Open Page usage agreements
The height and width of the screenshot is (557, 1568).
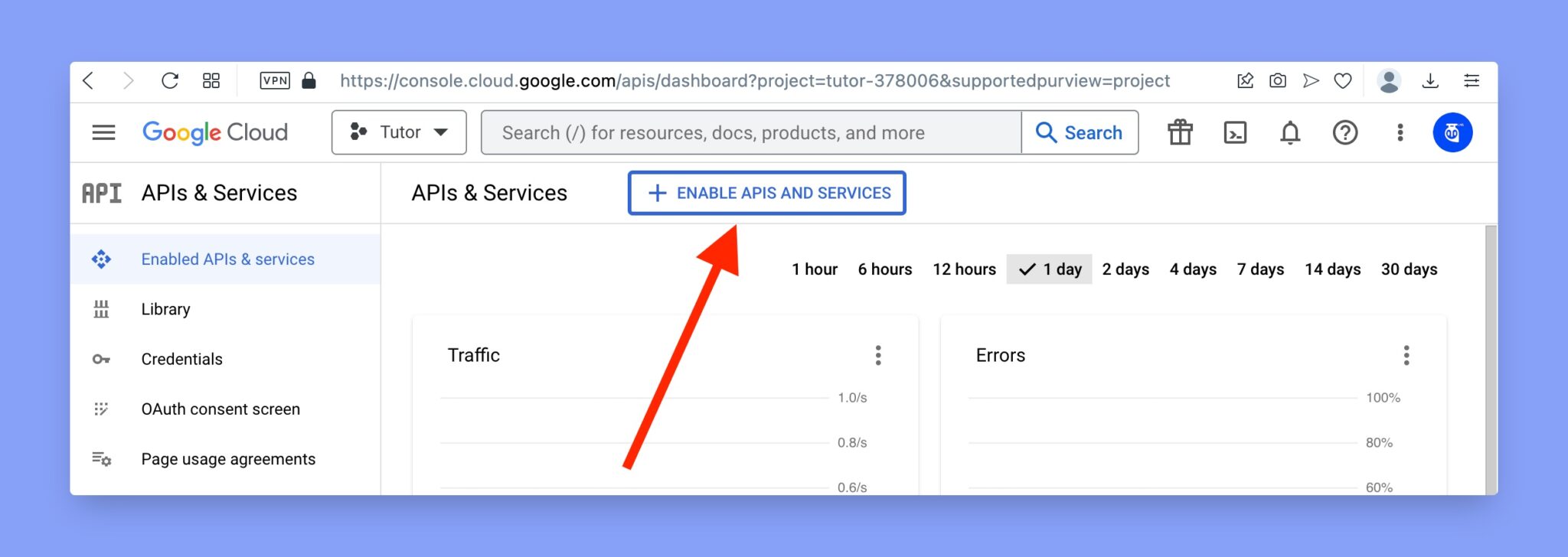tap(227, 458)
